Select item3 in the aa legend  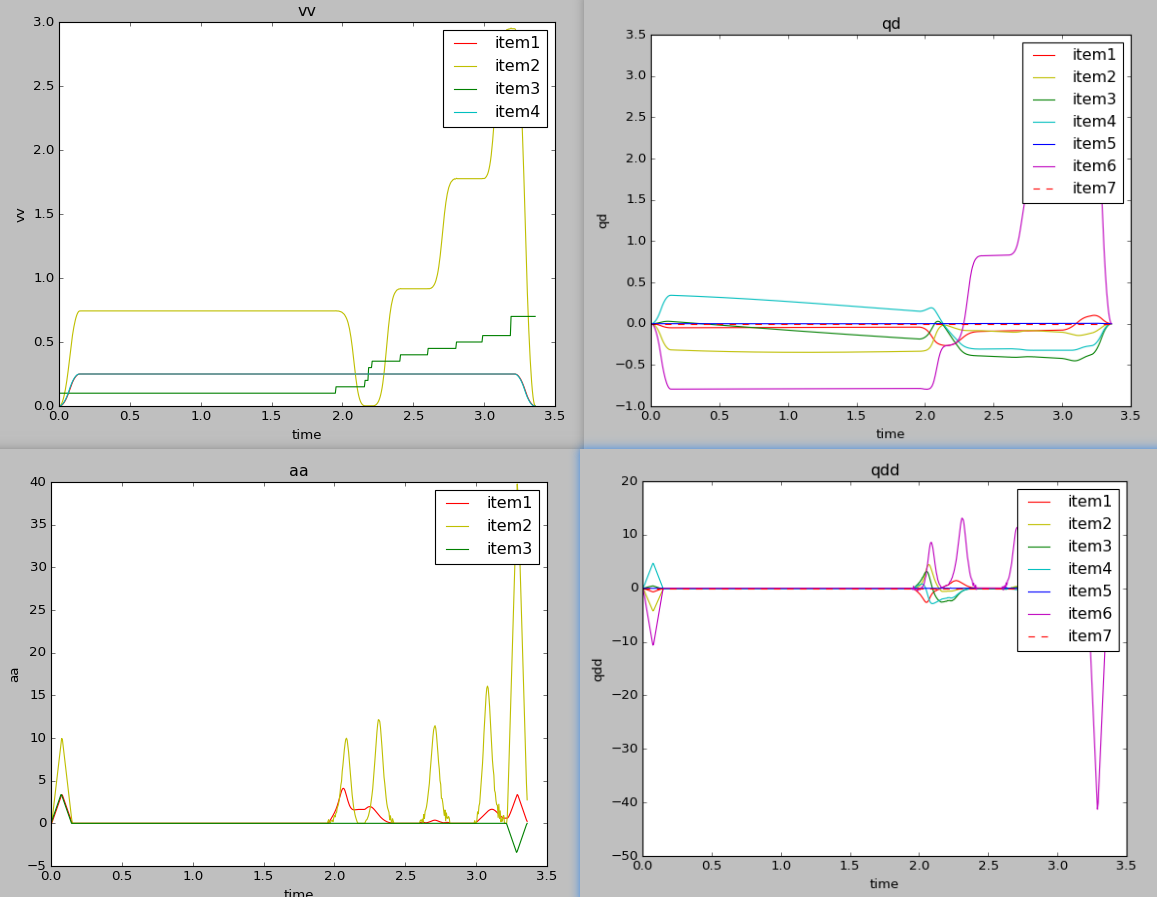[x=508, y=548]
